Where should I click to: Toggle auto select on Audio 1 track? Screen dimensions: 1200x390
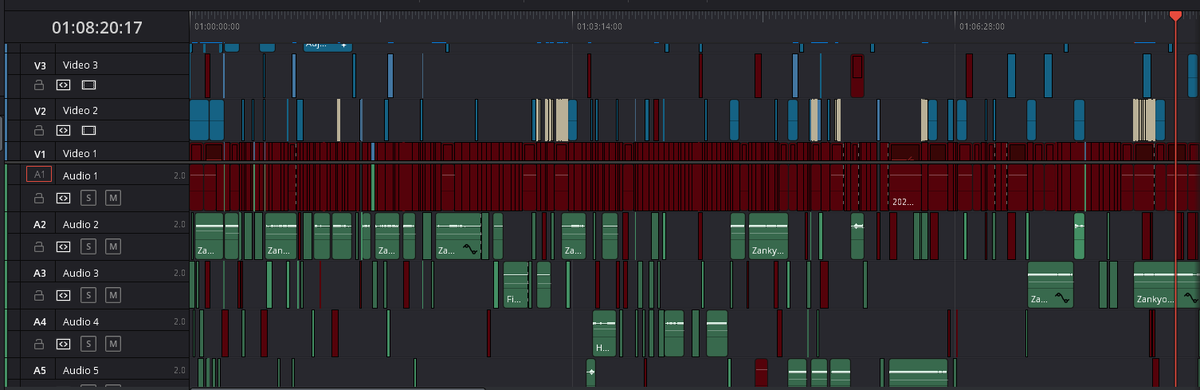point(63,197)
